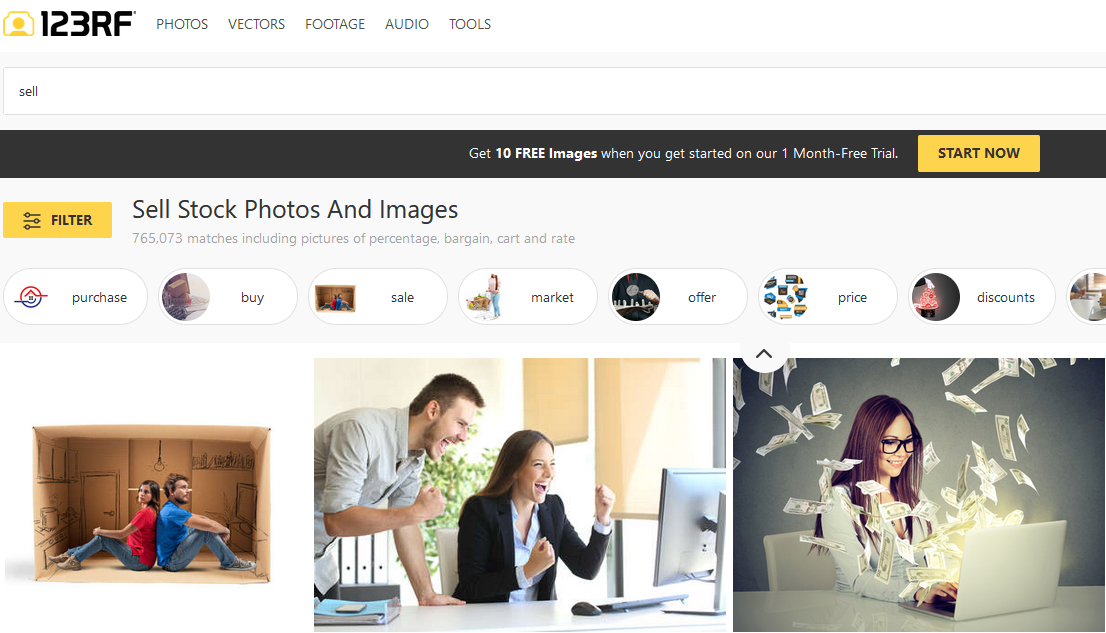The image size is (1106, 633).
Task: Collapse banner using the up chevron
Action: [764, 354]
